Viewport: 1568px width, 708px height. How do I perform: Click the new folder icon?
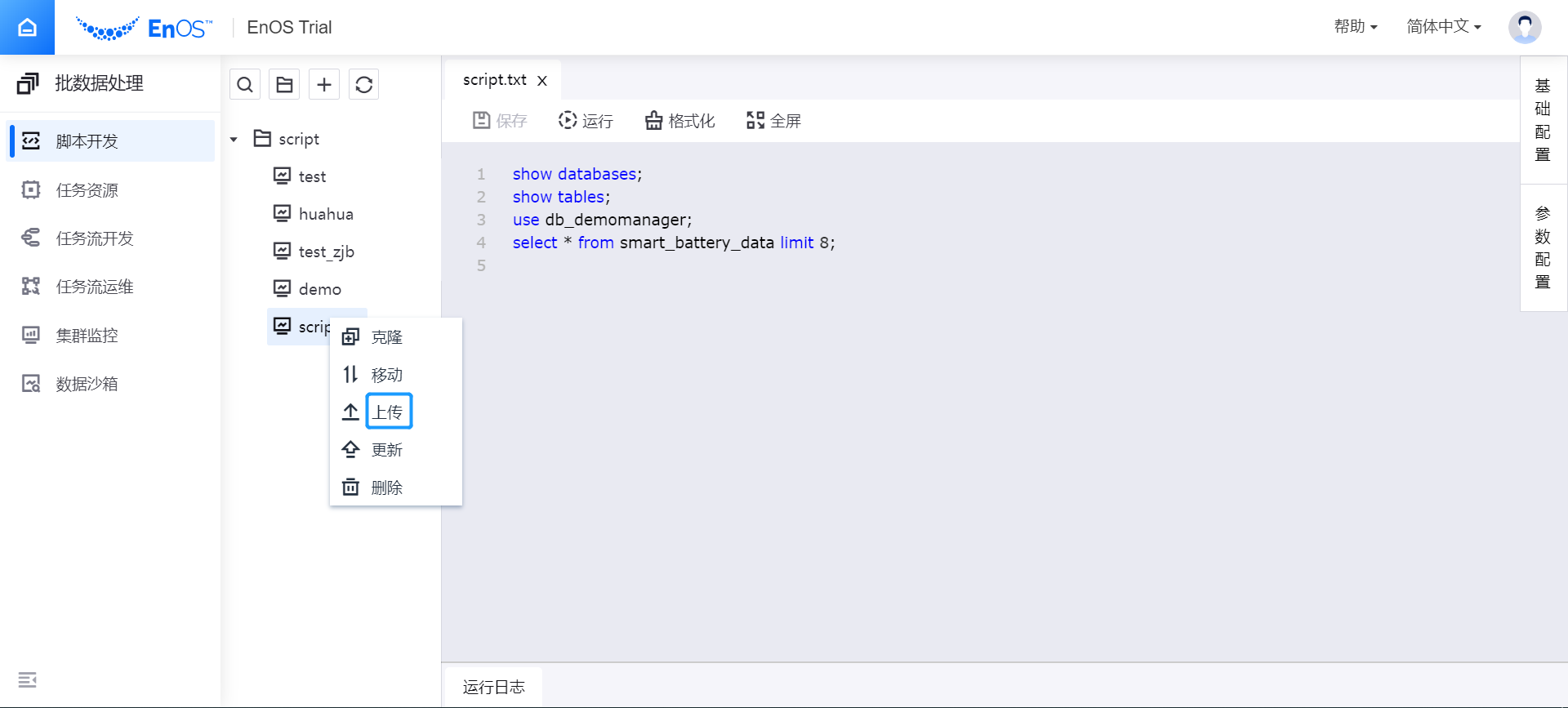coord(284,85)
